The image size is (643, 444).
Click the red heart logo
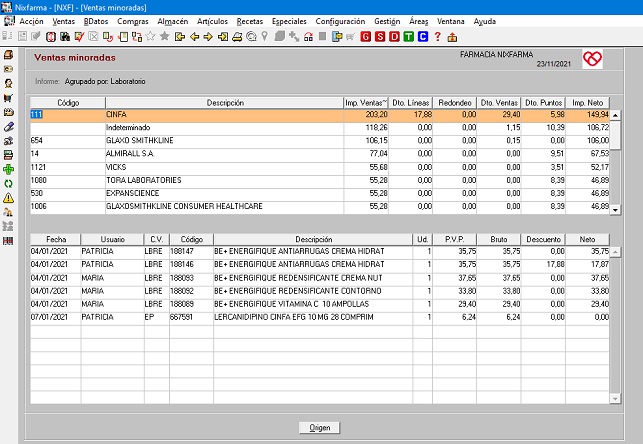tap(593, 59)
